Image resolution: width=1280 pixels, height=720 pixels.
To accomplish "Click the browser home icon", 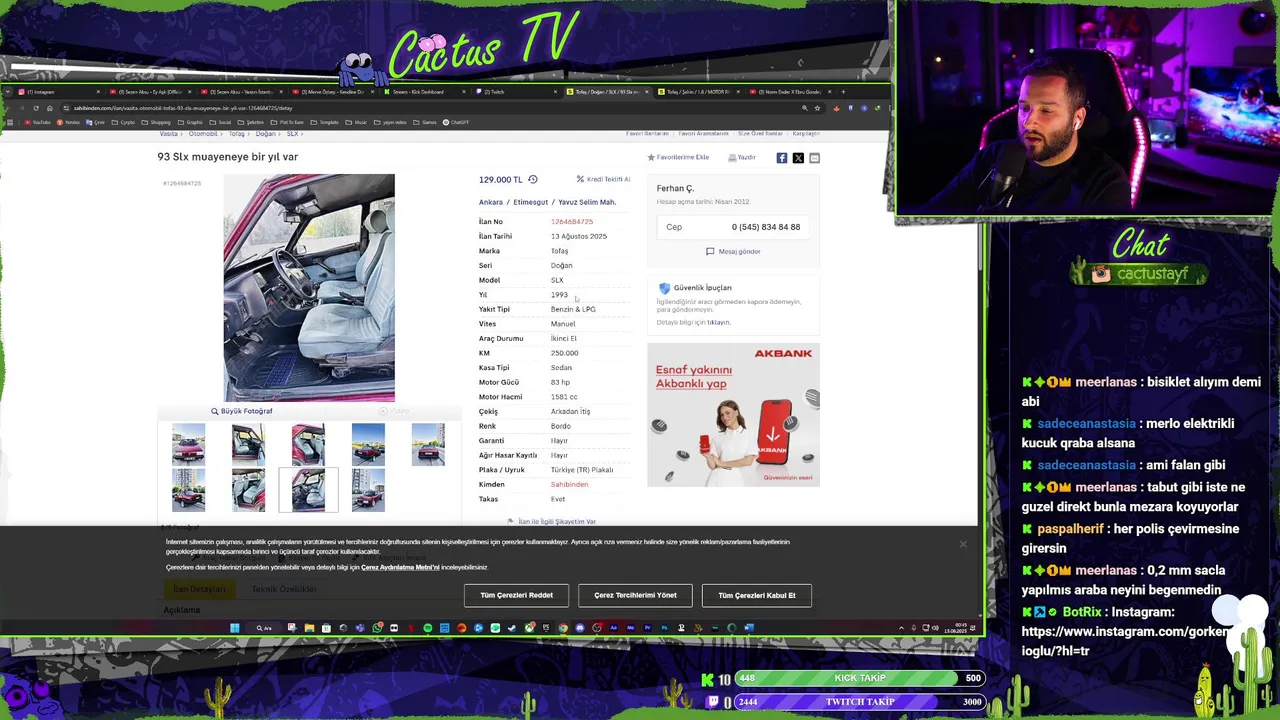I will tap(49, 108).
